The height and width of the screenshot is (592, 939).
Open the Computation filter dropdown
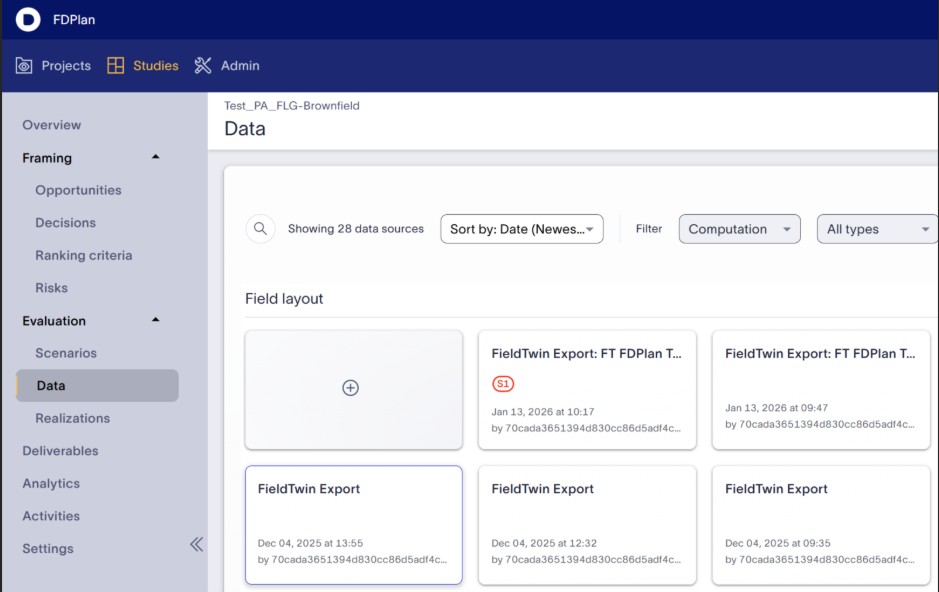[739, 229]
